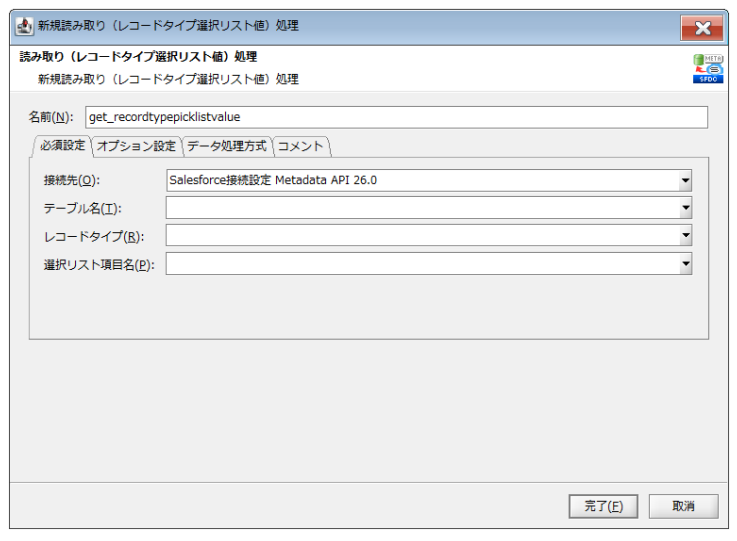Screen dimensions: 737x541
Task: Close the dialog with the X button
Action: pos(703,28)
